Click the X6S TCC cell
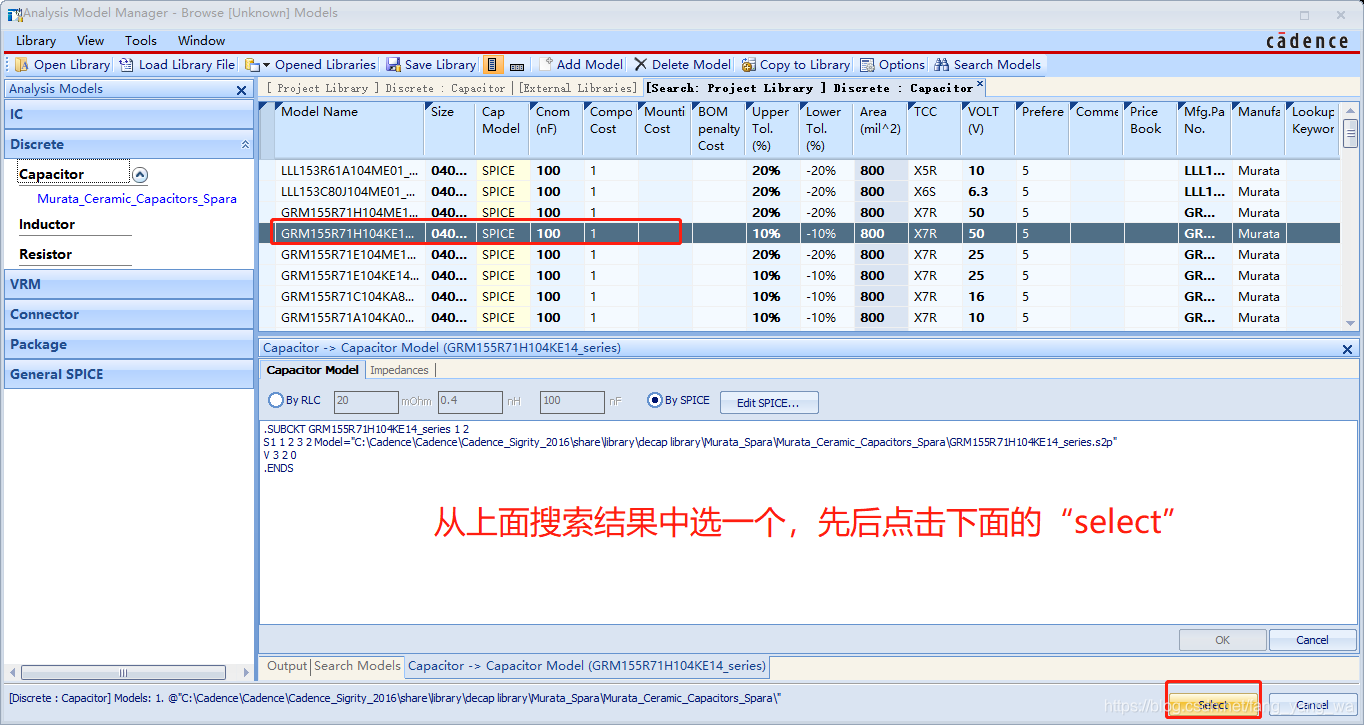Image resolution: width=1364 pixels, height=725 pixels. pyautogui.click(x=934, y=192)
